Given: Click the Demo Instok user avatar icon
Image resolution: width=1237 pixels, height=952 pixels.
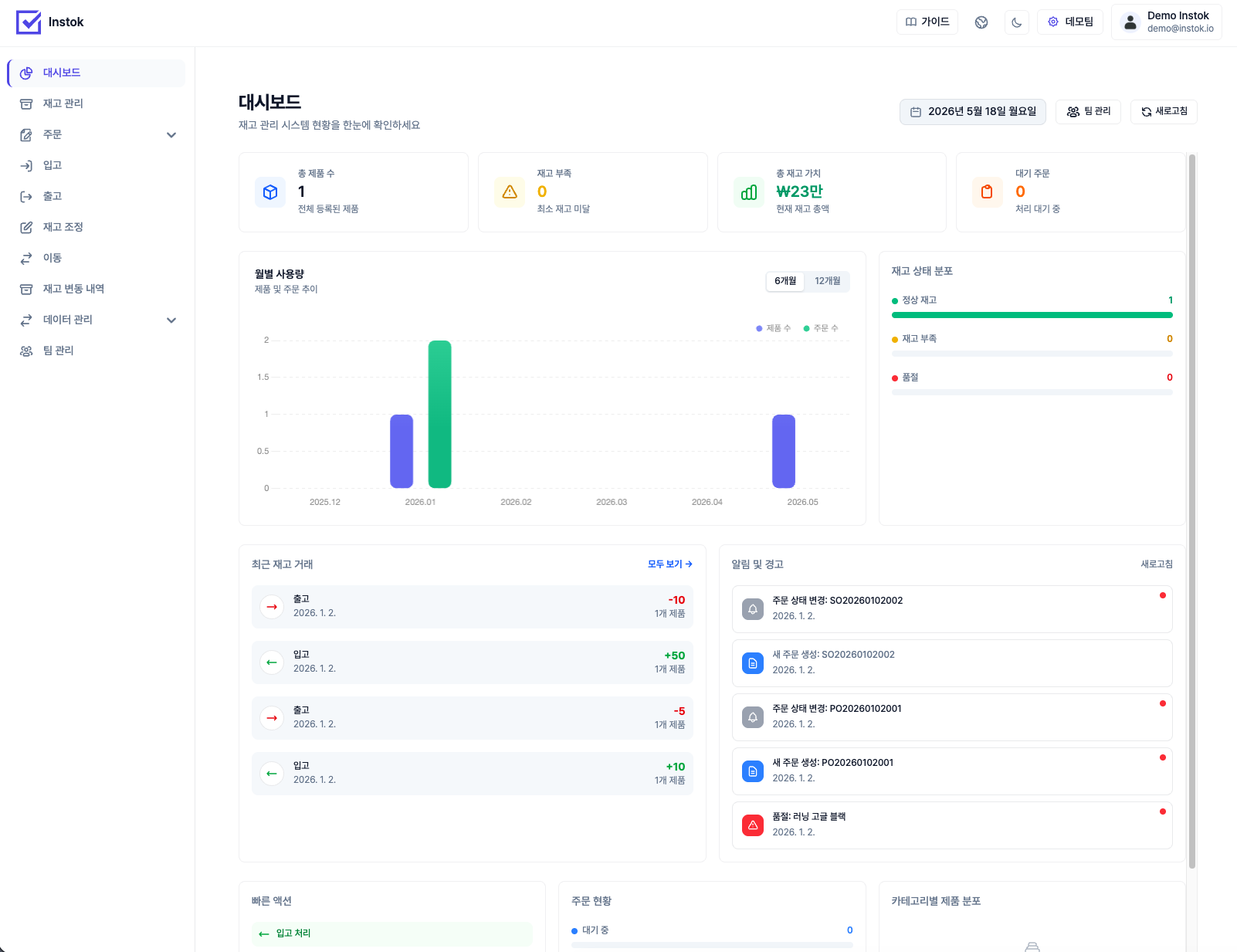Looking at the screenshot, I should pos(1130,22).
